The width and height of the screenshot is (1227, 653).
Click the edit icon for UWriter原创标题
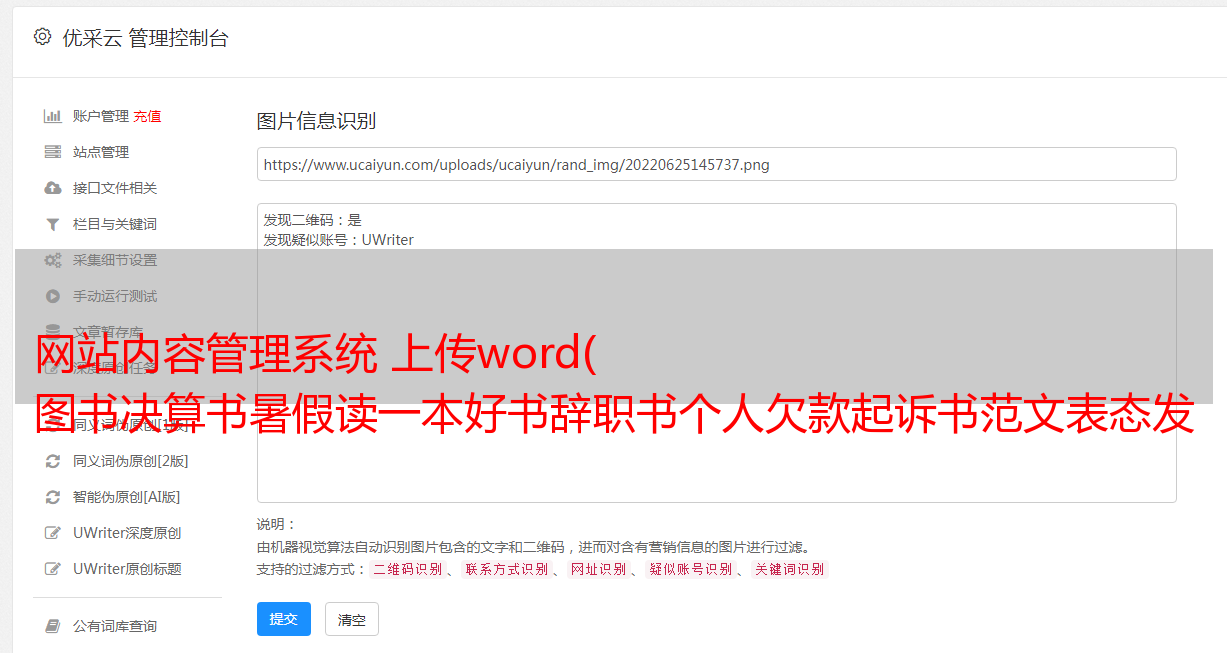(x=53, y=569)
